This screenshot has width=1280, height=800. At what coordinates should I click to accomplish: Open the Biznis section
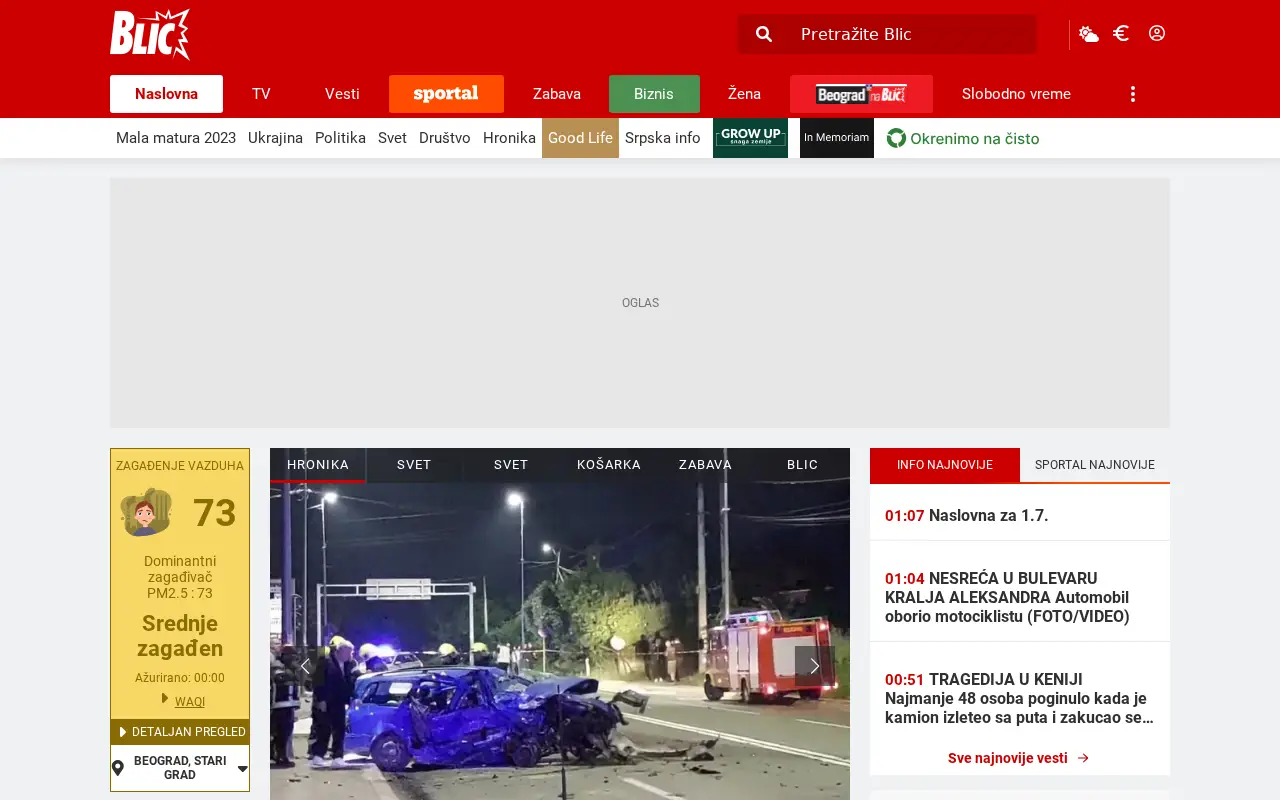pyautogui.click(x=654, y=94)
